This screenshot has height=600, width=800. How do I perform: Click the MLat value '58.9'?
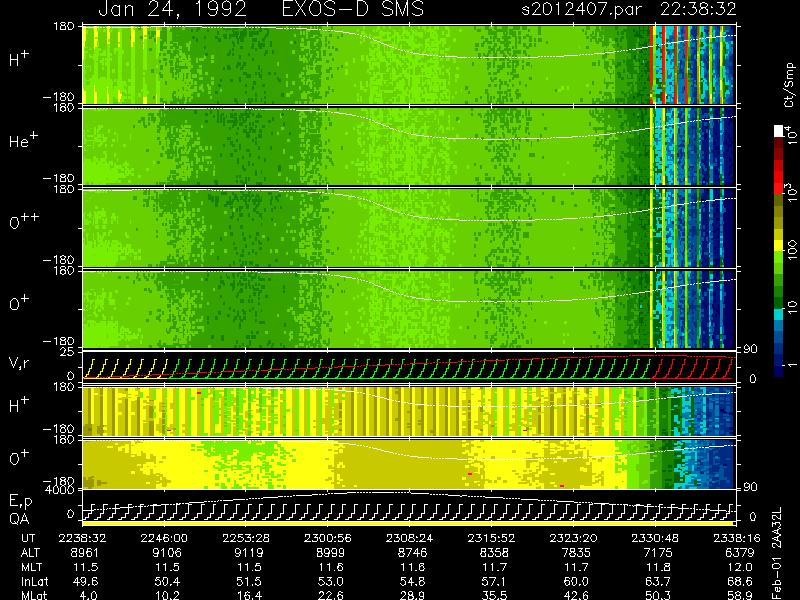coord(739,595)
